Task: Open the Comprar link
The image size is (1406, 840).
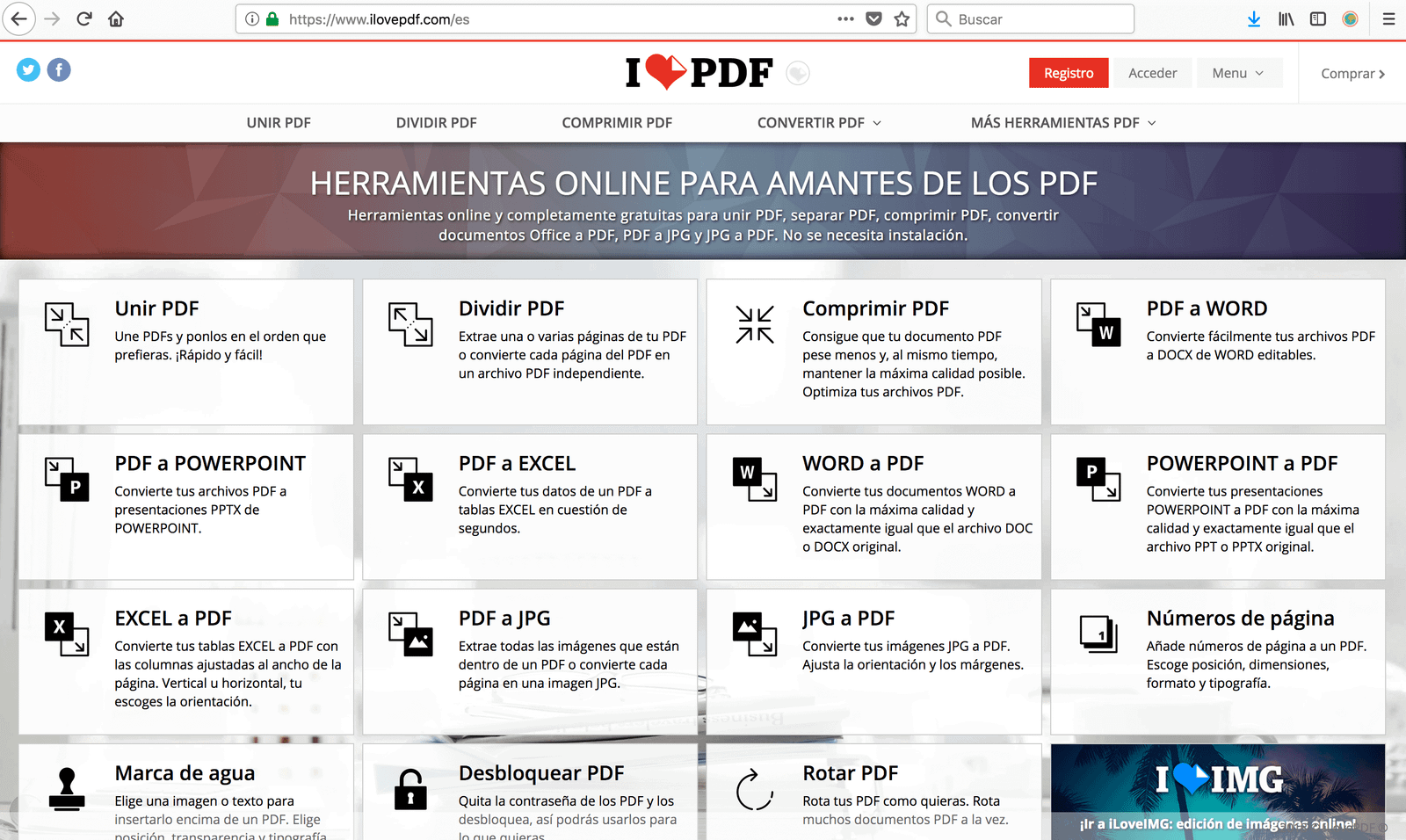Action: coord(1353,73)
